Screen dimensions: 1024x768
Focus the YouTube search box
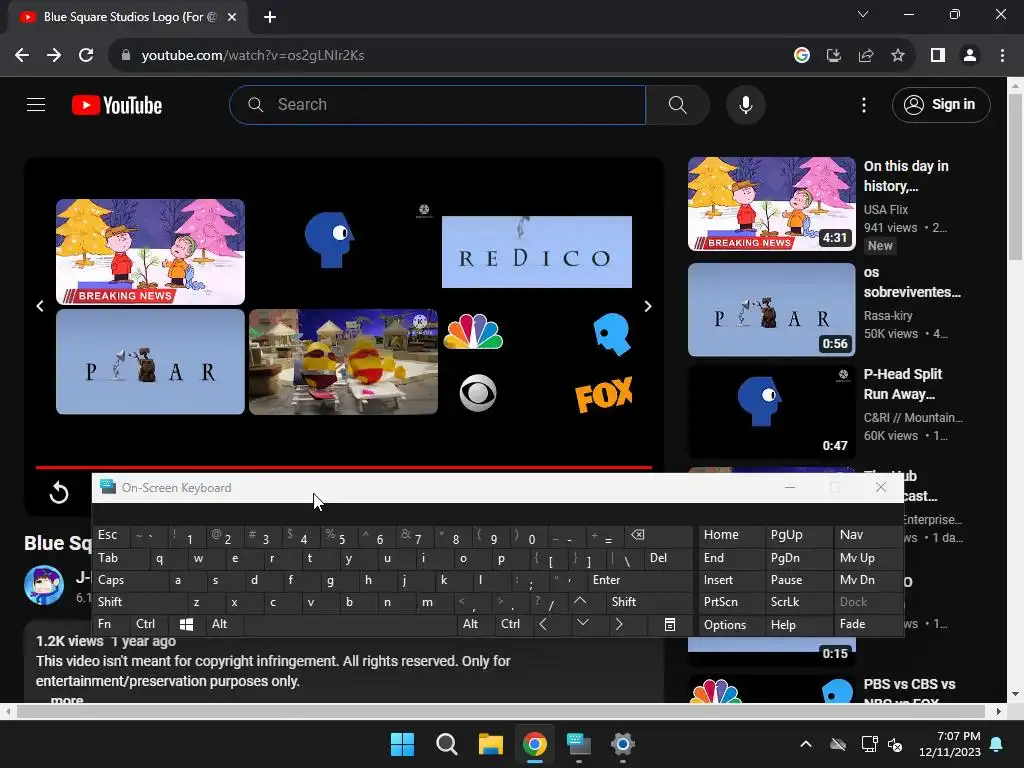coord(438,104)
